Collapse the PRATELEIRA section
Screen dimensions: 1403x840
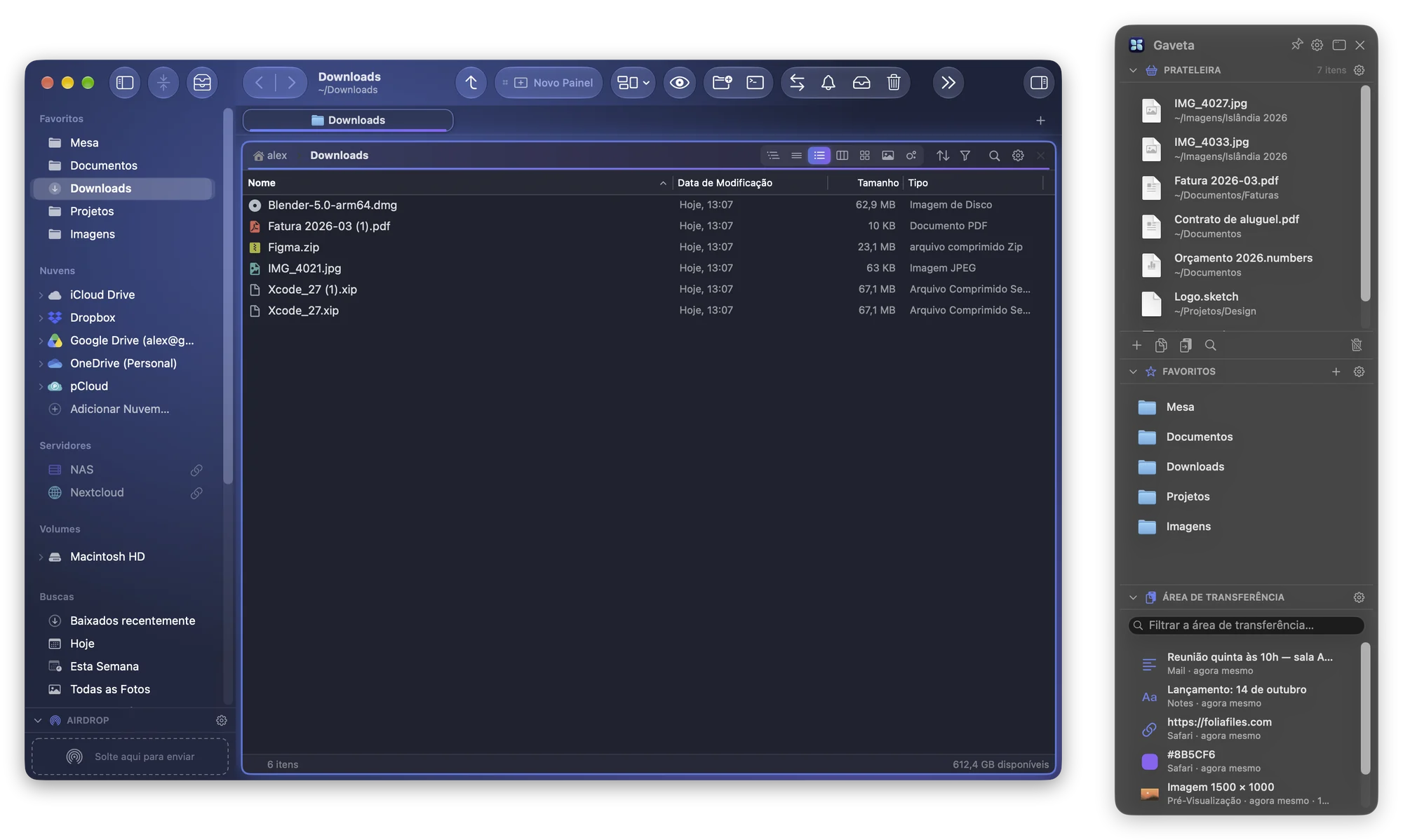1133,70
